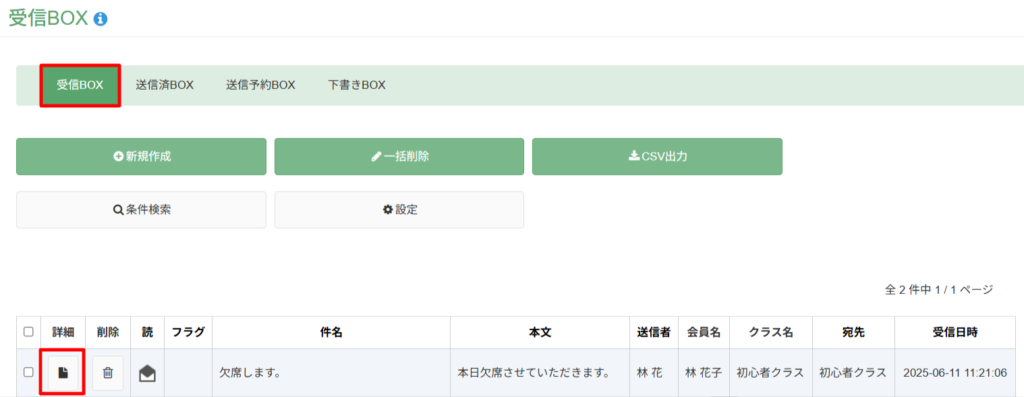Click the 一括削除 button
Image resolution: width=1024 pixels, height=397 pixels.
coord(399,157)
